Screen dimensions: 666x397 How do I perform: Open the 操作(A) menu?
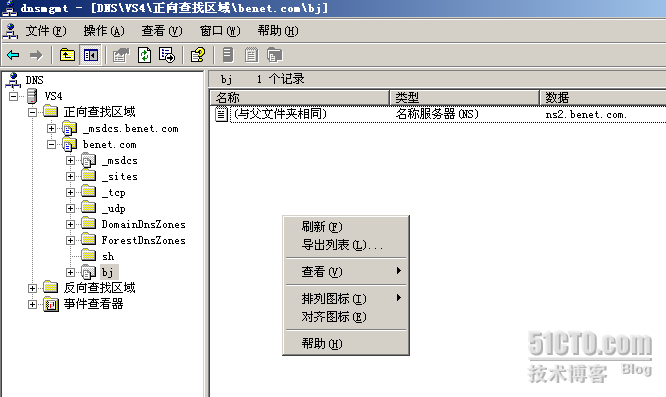pyautogui.click(x=104, y=31)
